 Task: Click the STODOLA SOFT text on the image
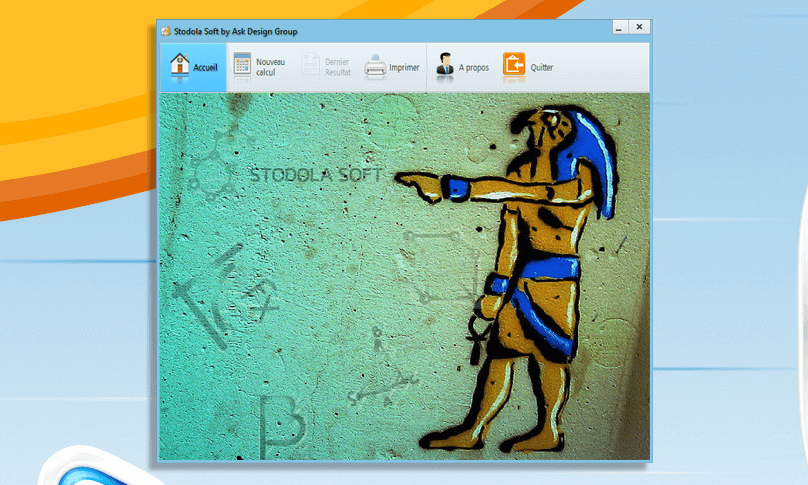pyautogui.click(x=316, y=174)
